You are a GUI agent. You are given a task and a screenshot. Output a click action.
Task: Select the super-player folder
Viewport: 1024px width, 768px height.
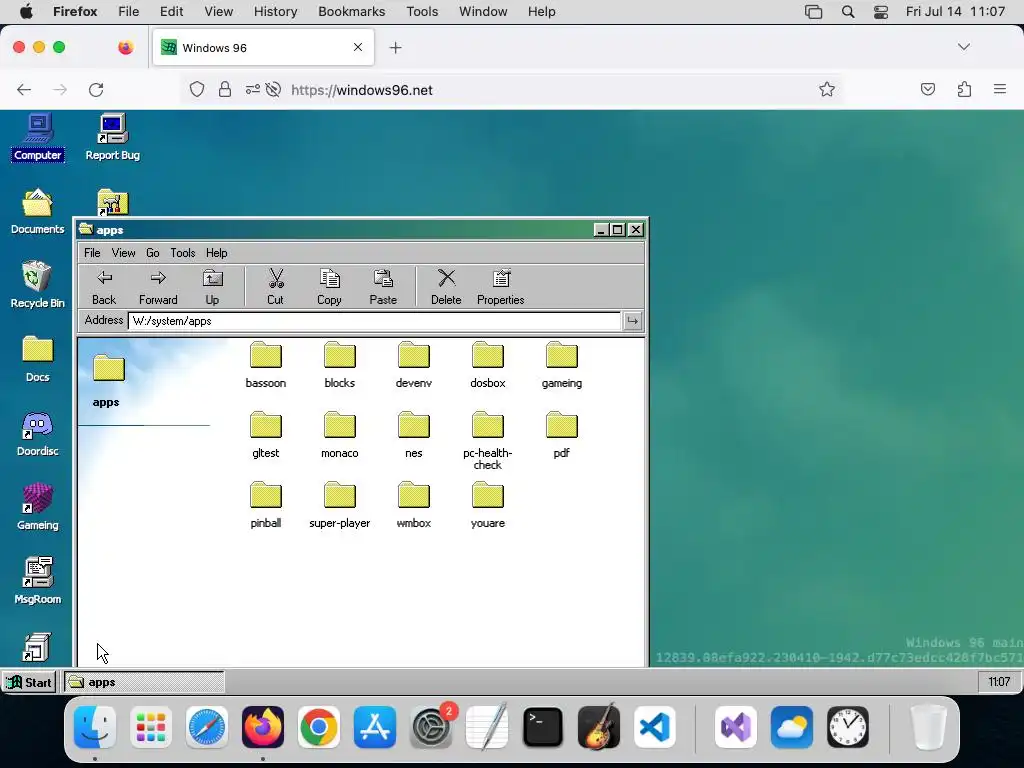(x=340, y=505)
